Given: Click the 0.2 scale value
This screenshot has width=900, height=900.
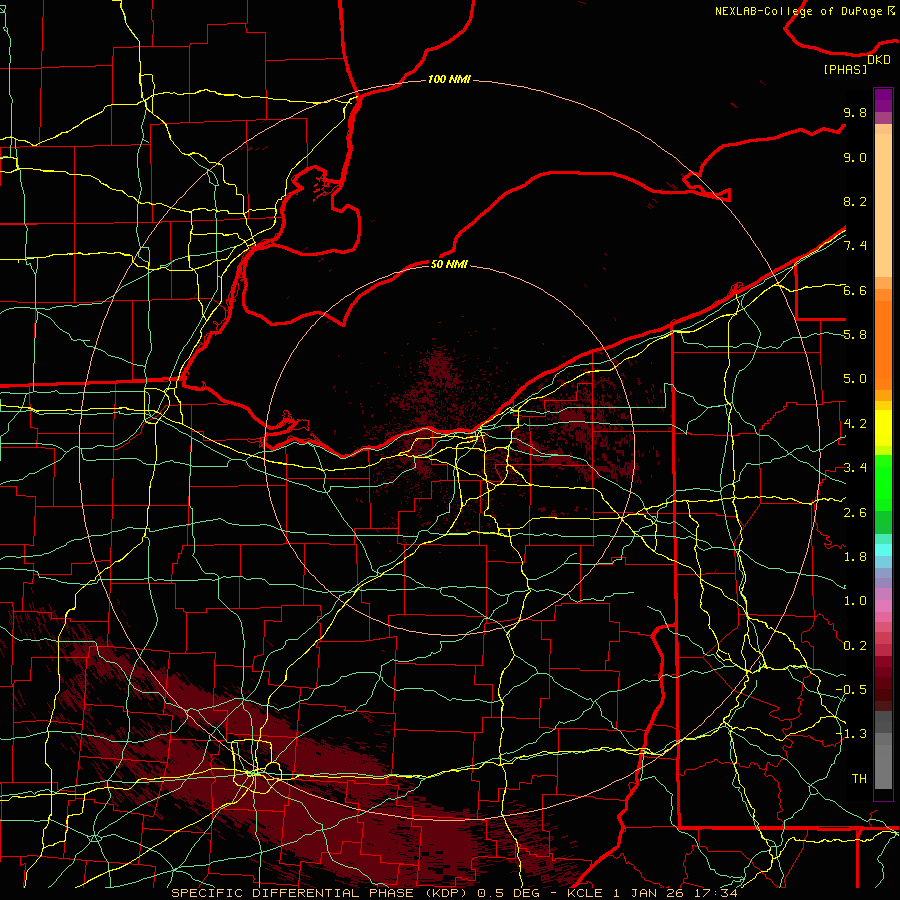Looking at the screenshot, I should (x=855, y=646).
